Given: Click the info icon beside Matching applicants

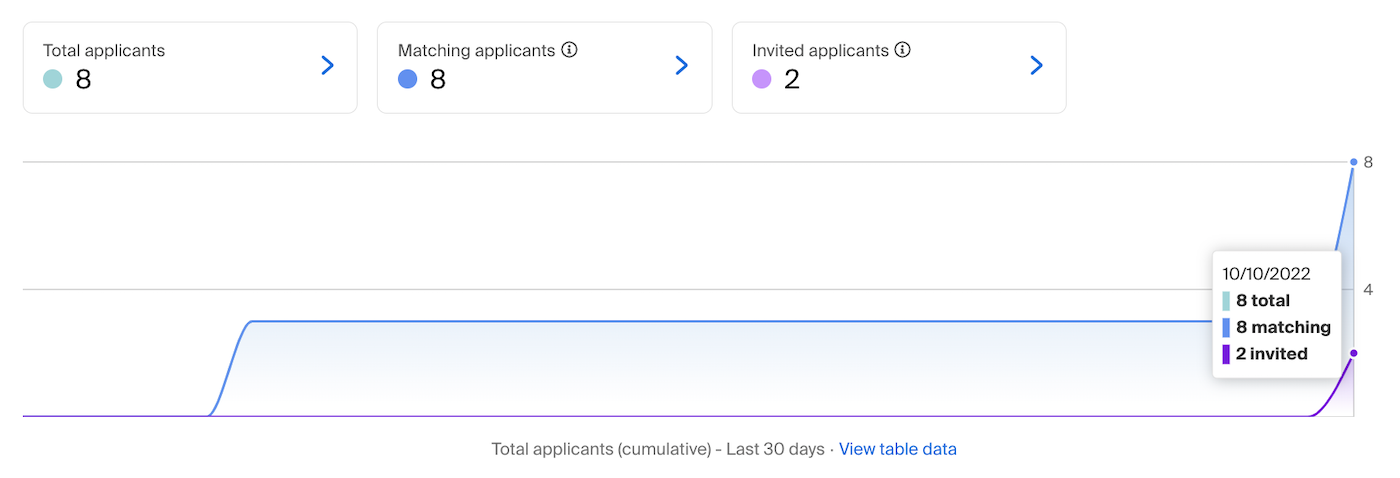Looking at the screenshot, I should (x=570, y=50).
